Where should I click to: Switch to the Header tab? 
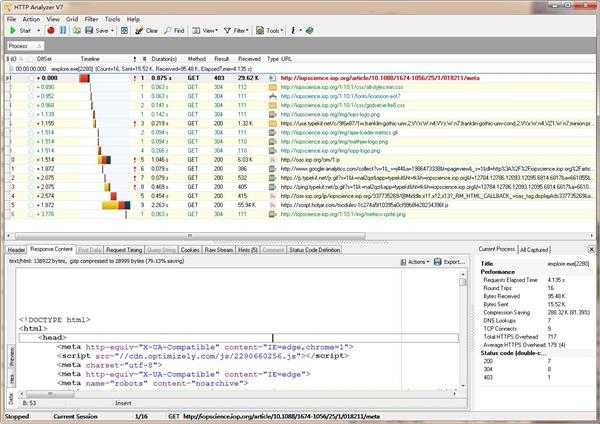coord(16,250)
